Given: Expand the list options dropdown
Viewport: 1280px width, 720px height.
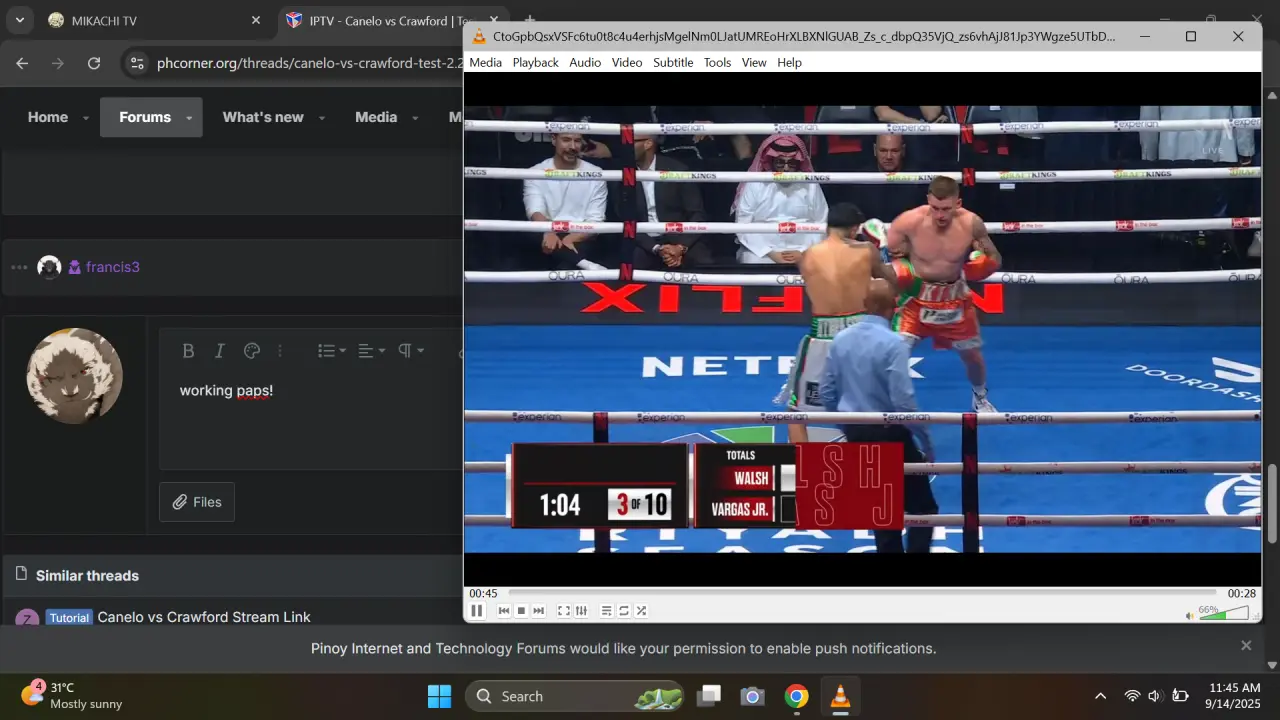Looking at the screenshot, I should pos(331,351).
